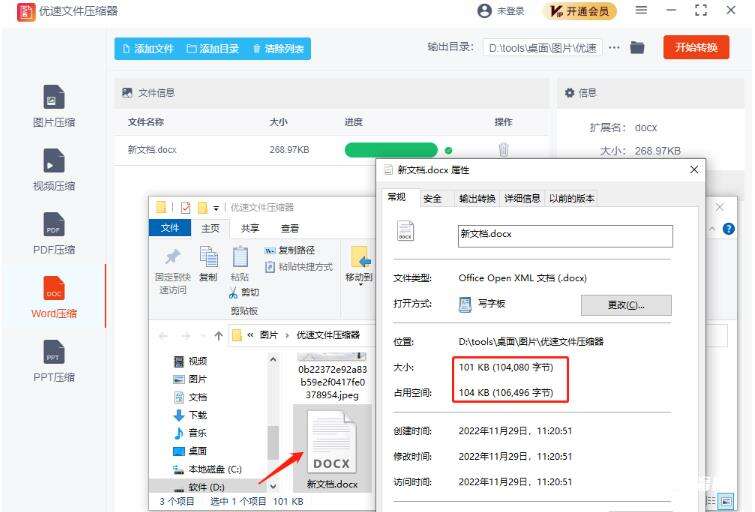The image size is (755, 512).
Task: Click the 添加文件 add file button
Action: pyautogui.click(x=148, y=49)
